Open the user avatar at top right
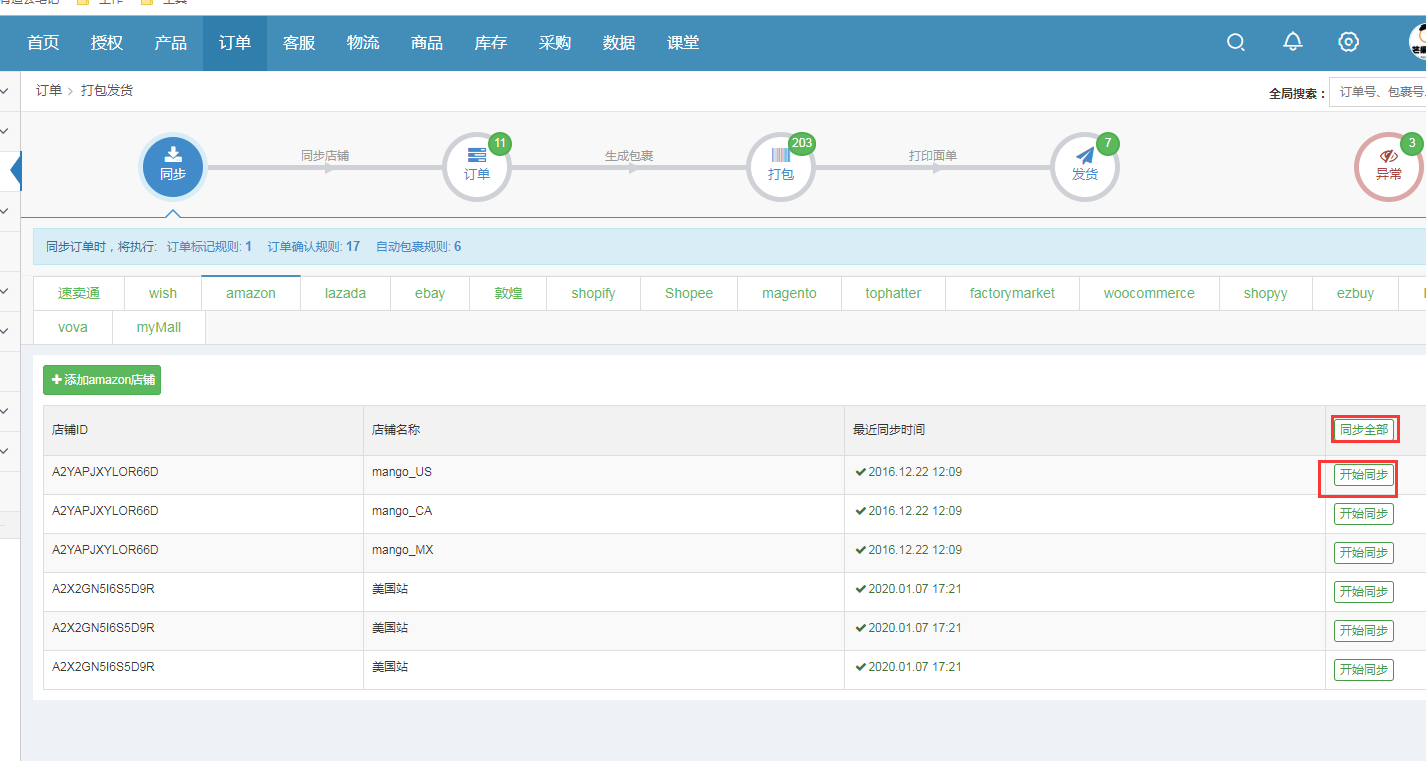The width and height of the screenshot is (1426, 761). point(1417,42)
